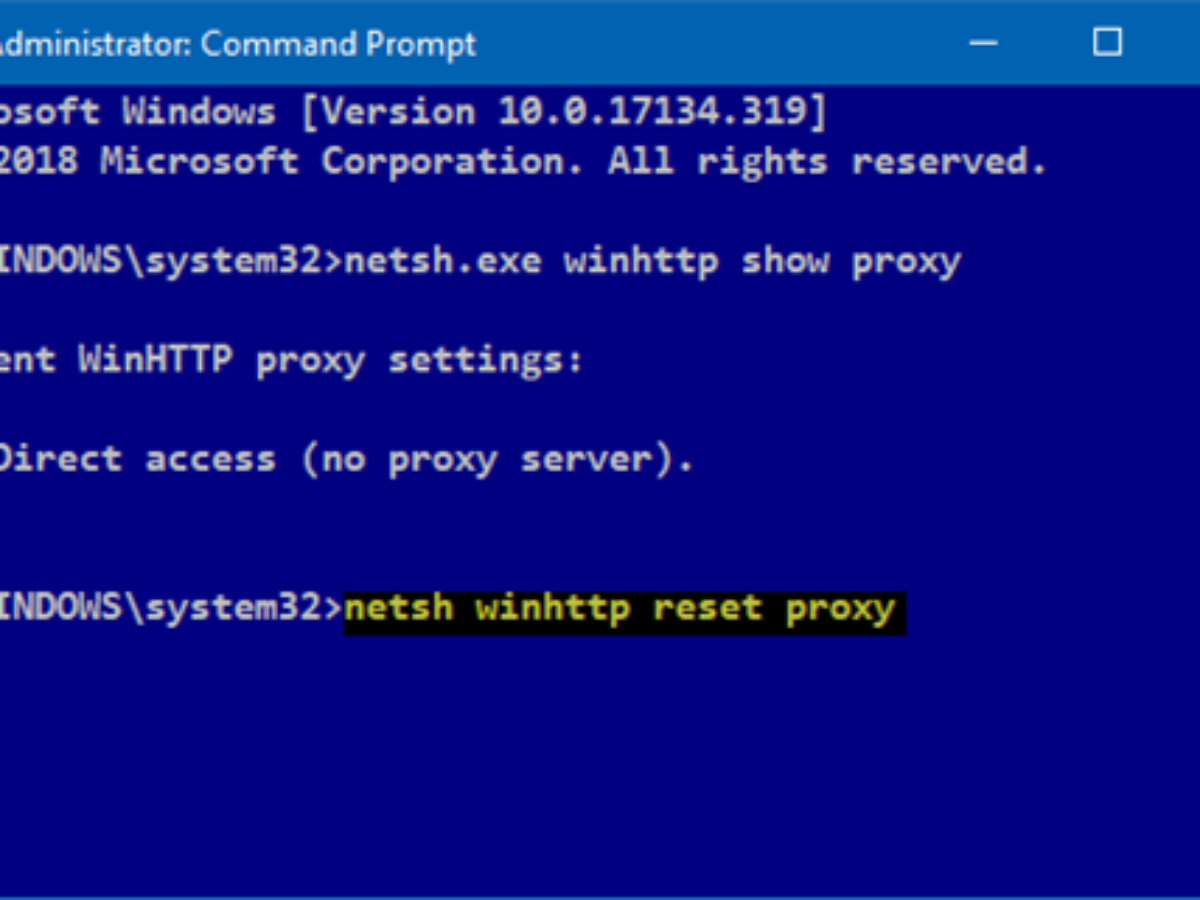This screenshot has height=900, width=1200.
Task: Click the "netsh.exe" word in first command
Action: (x=443, y=261)
